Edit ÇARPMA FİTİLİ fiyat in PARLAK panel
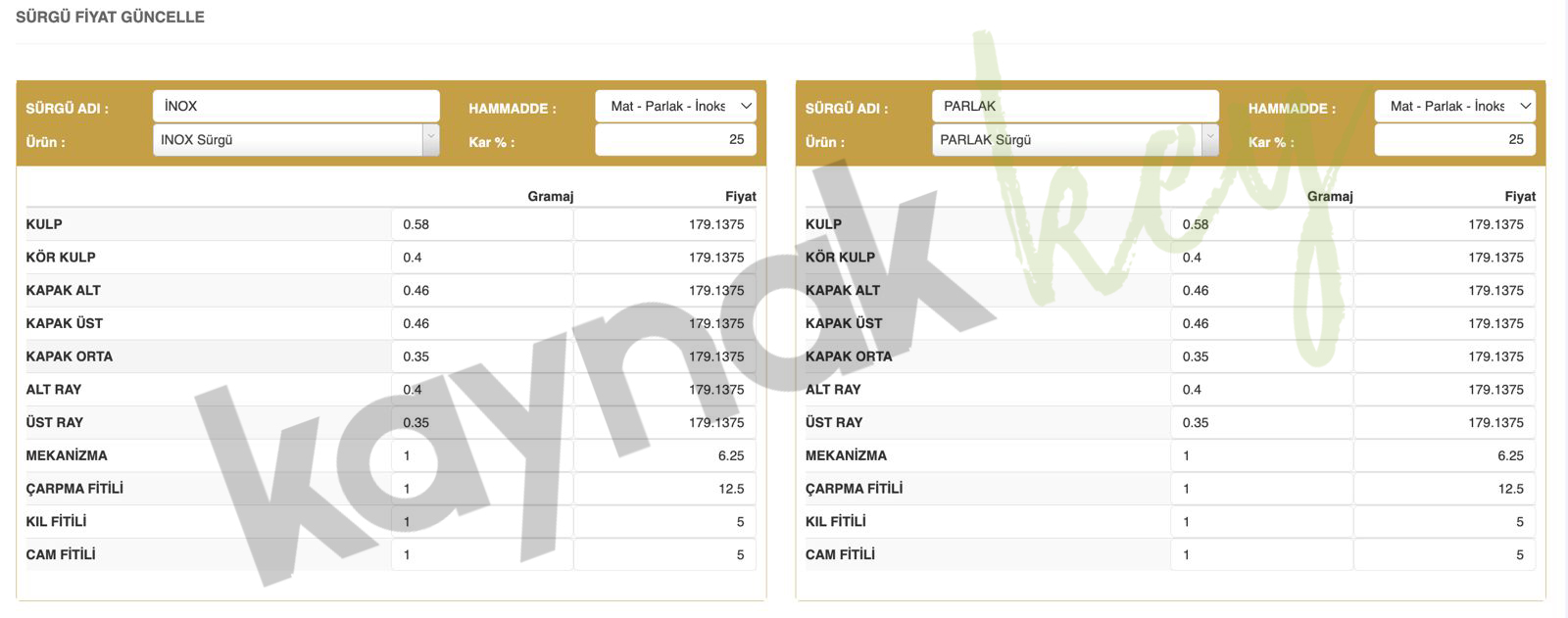 point(1445,489)
